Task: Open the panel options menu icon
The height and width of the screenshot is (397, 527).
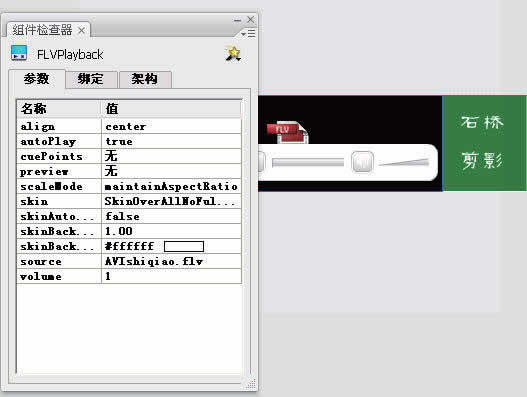Action: click(249, 34)
